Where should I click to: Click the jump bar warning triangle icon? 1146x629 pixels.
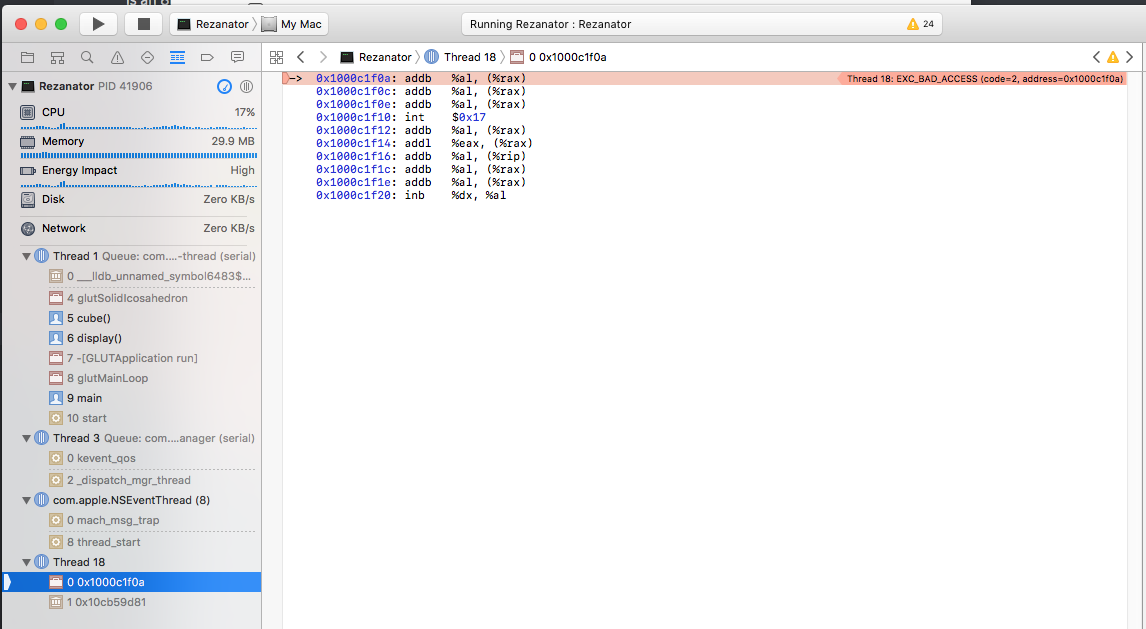point(1112,57)
